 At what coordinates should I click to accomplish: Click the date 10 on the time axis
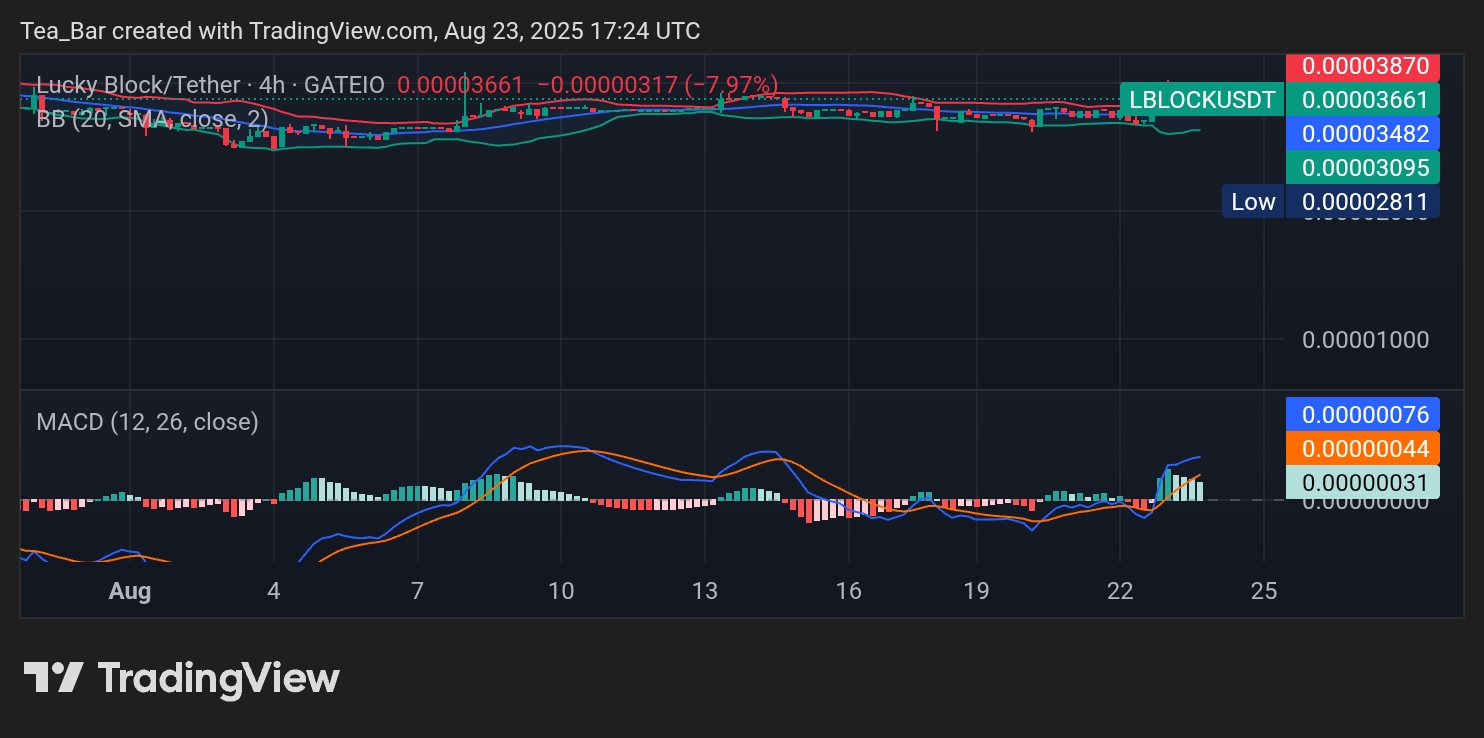point(561,591)
